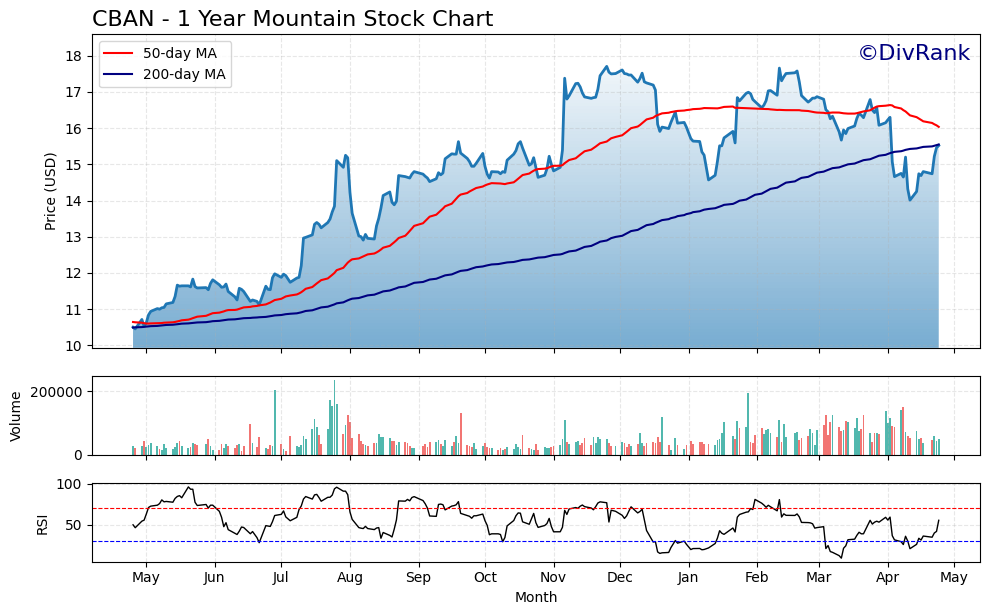Click the "Aug" month label
The width and height of the screenshot is (990, 615).
(x=350, y=578)
